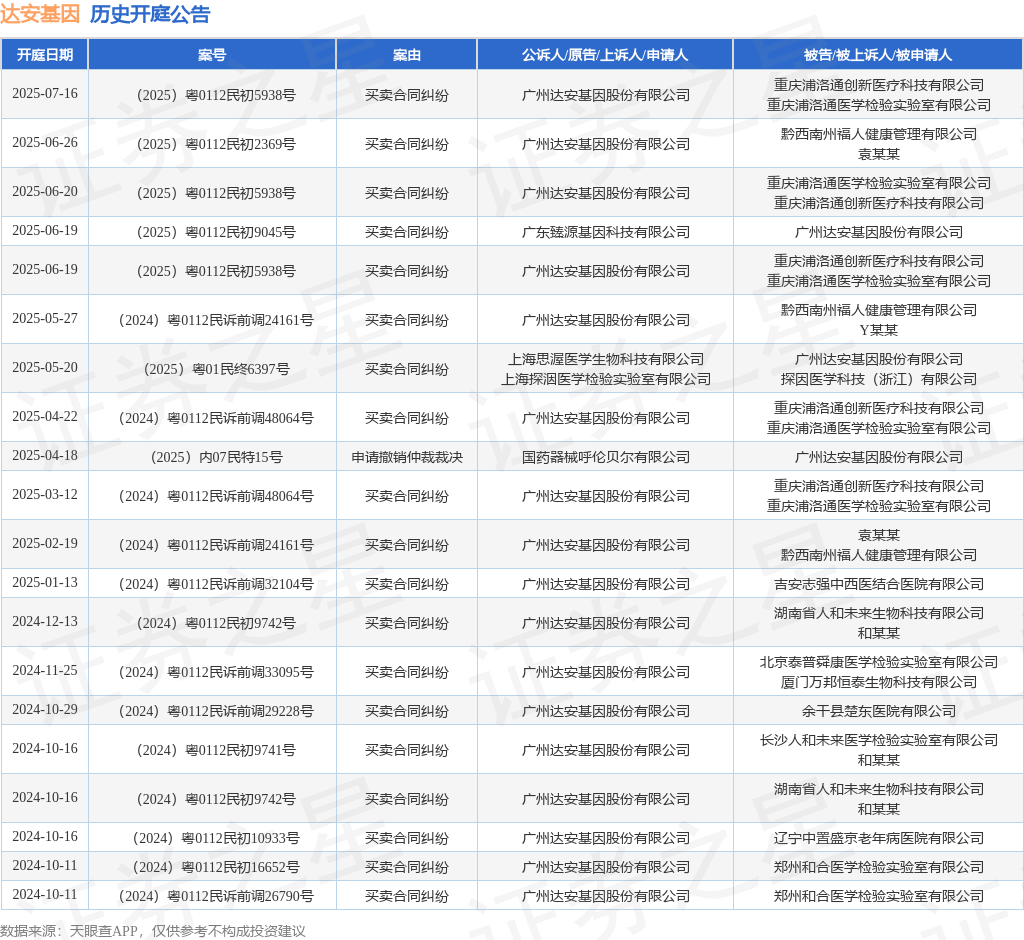Click 重庆浦洛通创新医疗科技有限公司 in the 2025-03-12 row
The height and width of the screenshot is (940, 1024).
click(878, 486)
